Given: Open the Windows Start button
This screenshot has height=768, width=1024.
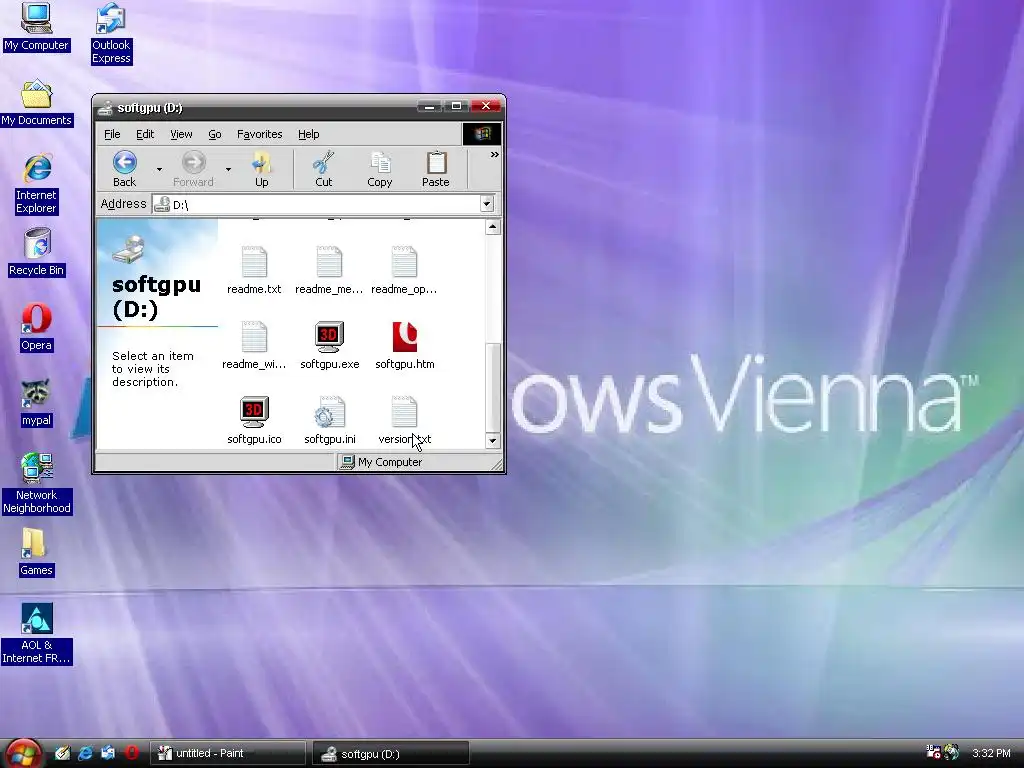Looking at the screenshot, I should click(23, 754).
